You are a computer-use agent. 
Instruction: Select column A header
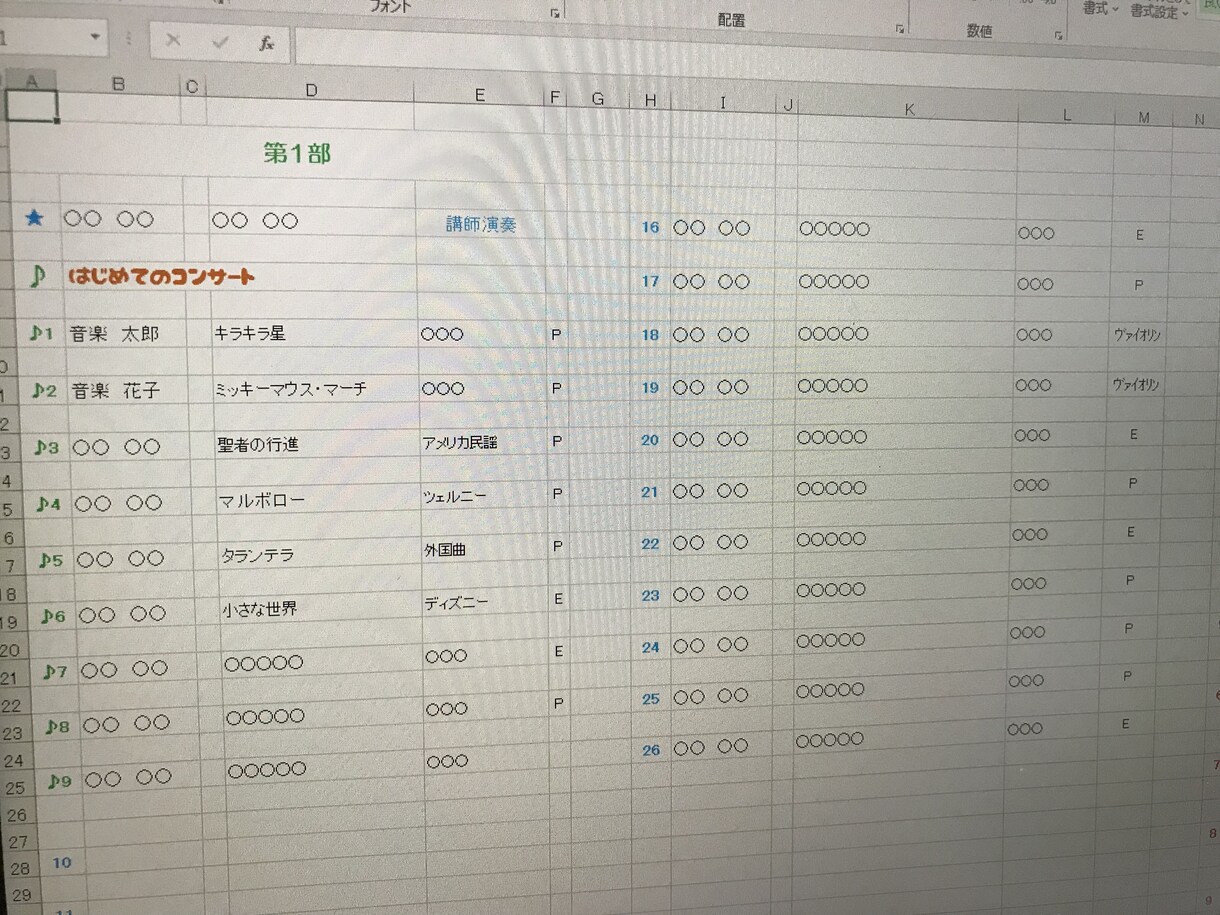click(32, 83)
